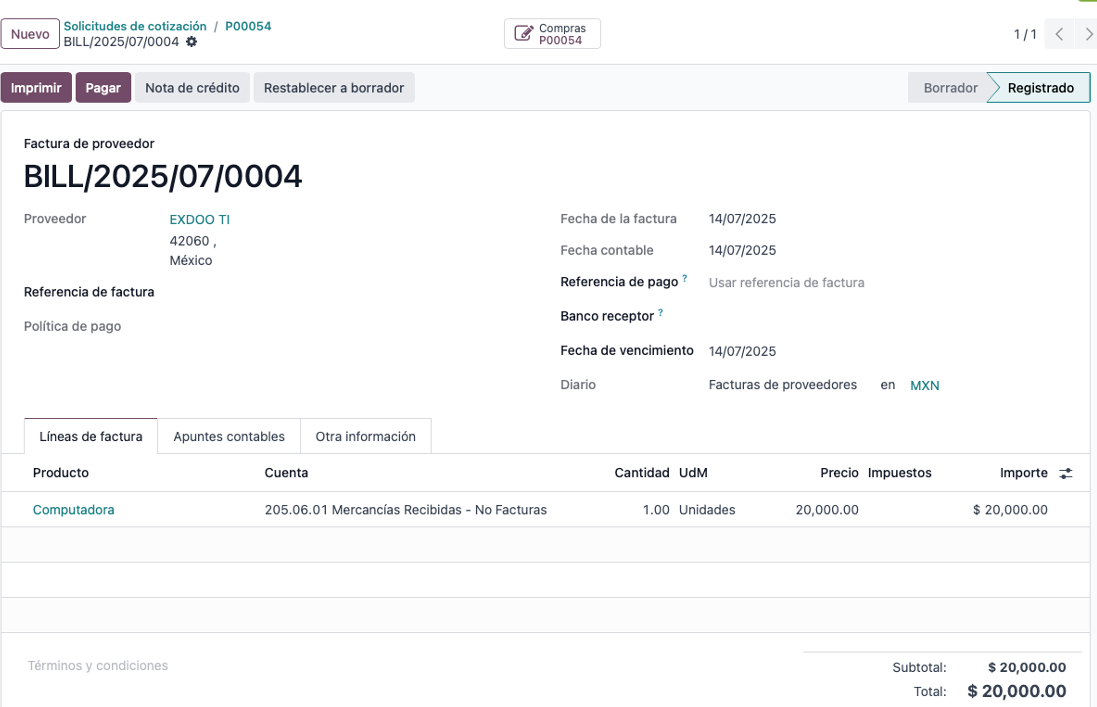Open Compras P00054 smart button
This screenshot has height=707, width=1097.
pos(552,34)
